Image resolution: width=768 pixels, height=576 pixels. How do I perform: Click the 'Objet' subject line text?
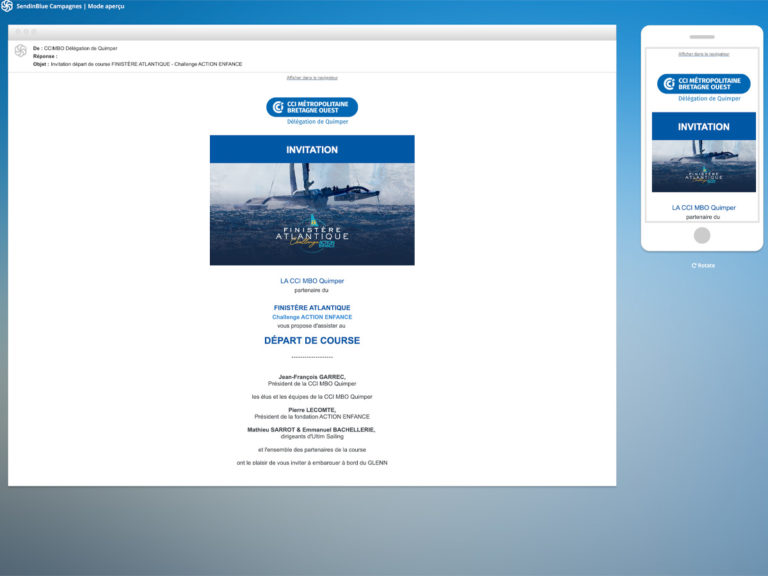pos(138,64)
